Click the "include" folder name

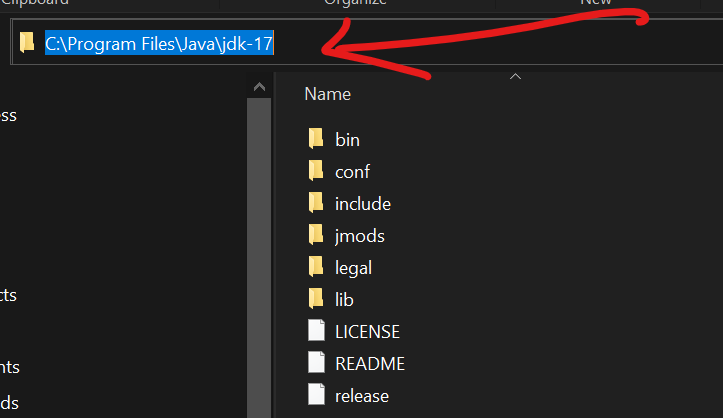point(363,204)
